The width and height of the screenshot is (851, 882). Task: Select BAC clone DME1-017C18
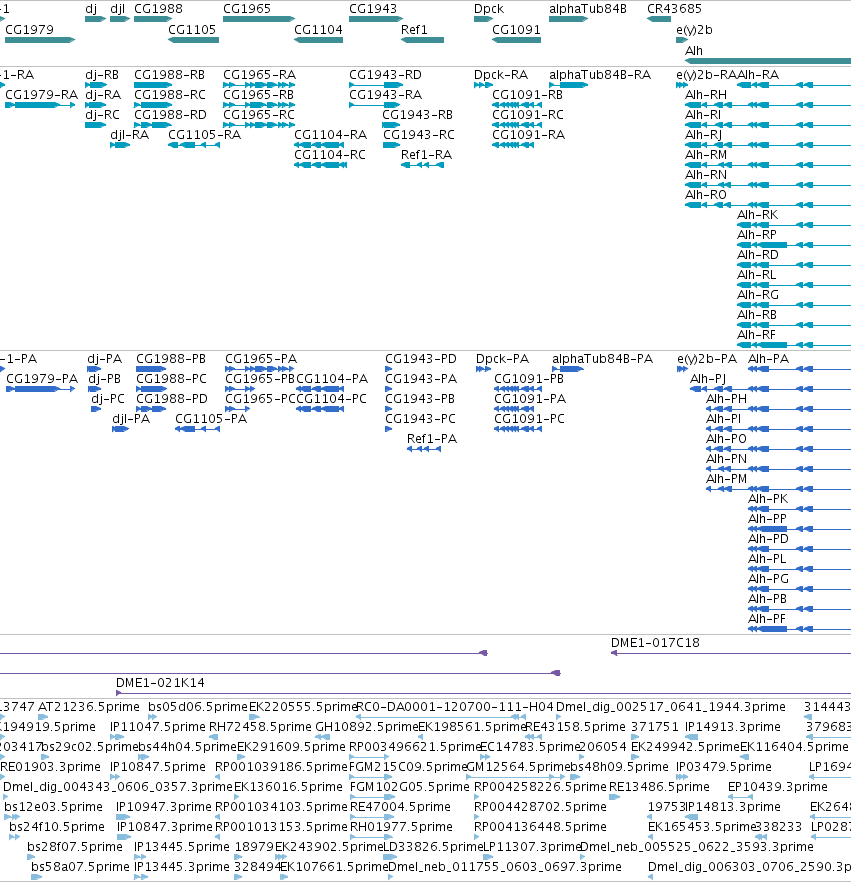click(731, 653)
